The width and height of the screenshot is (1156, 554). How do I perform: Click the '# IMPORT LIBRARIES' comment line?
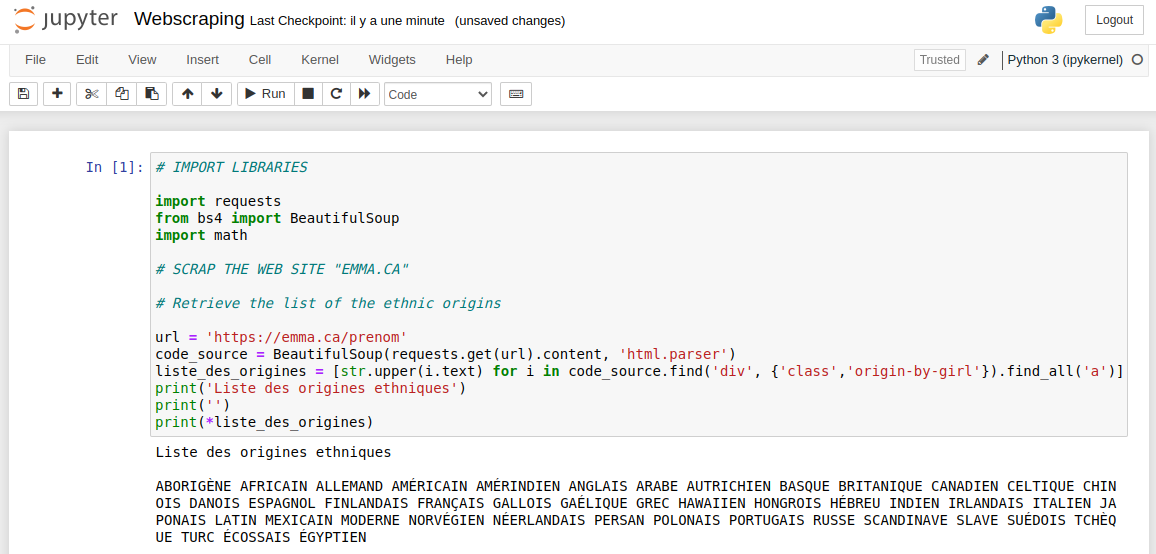231,167
